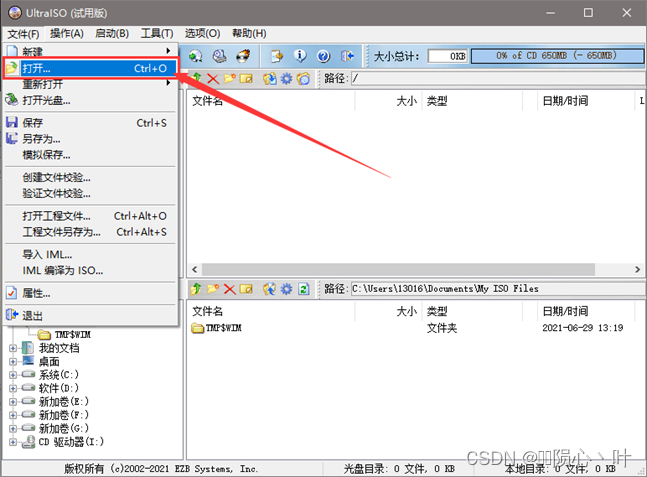Click the image pane path field showing /
Screen dimensions: 647x477
coord(498,78)
